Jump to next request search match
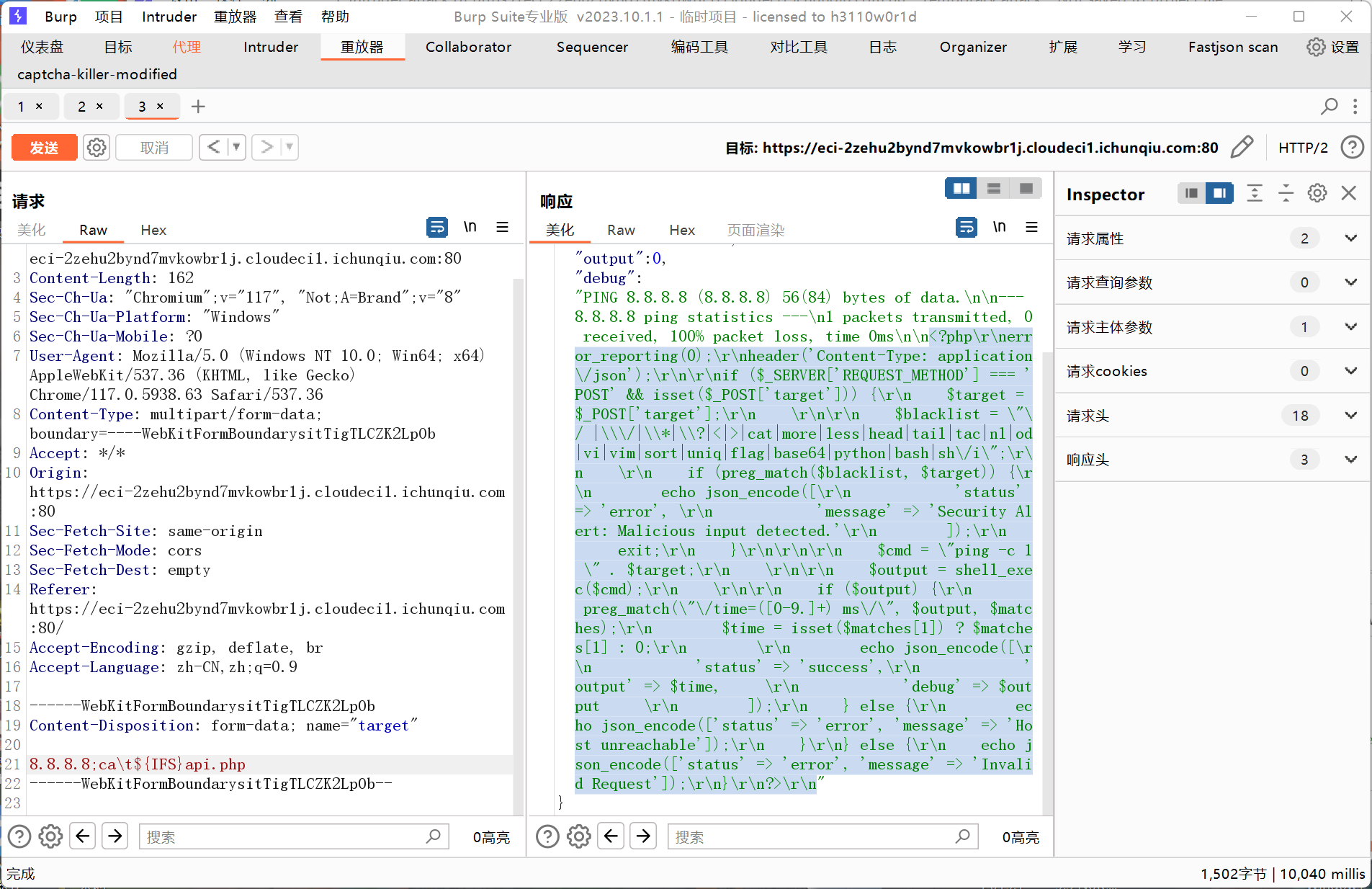 click(115, 836)
